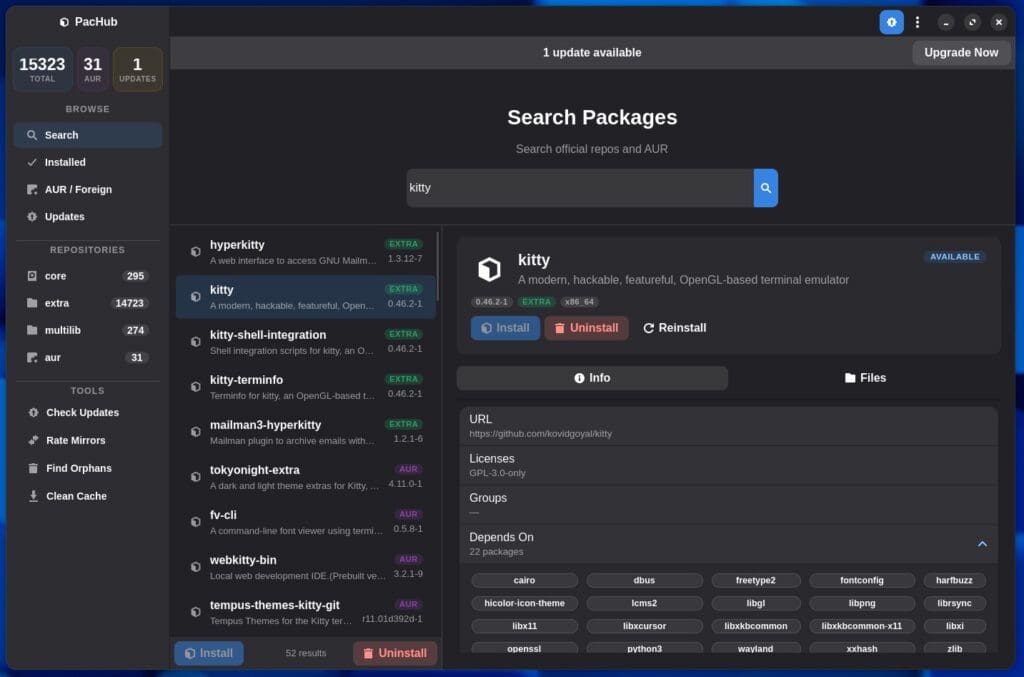Click the PacHub logo
The width and height of the screenshot is (1024, 677).
pos(87,20)
